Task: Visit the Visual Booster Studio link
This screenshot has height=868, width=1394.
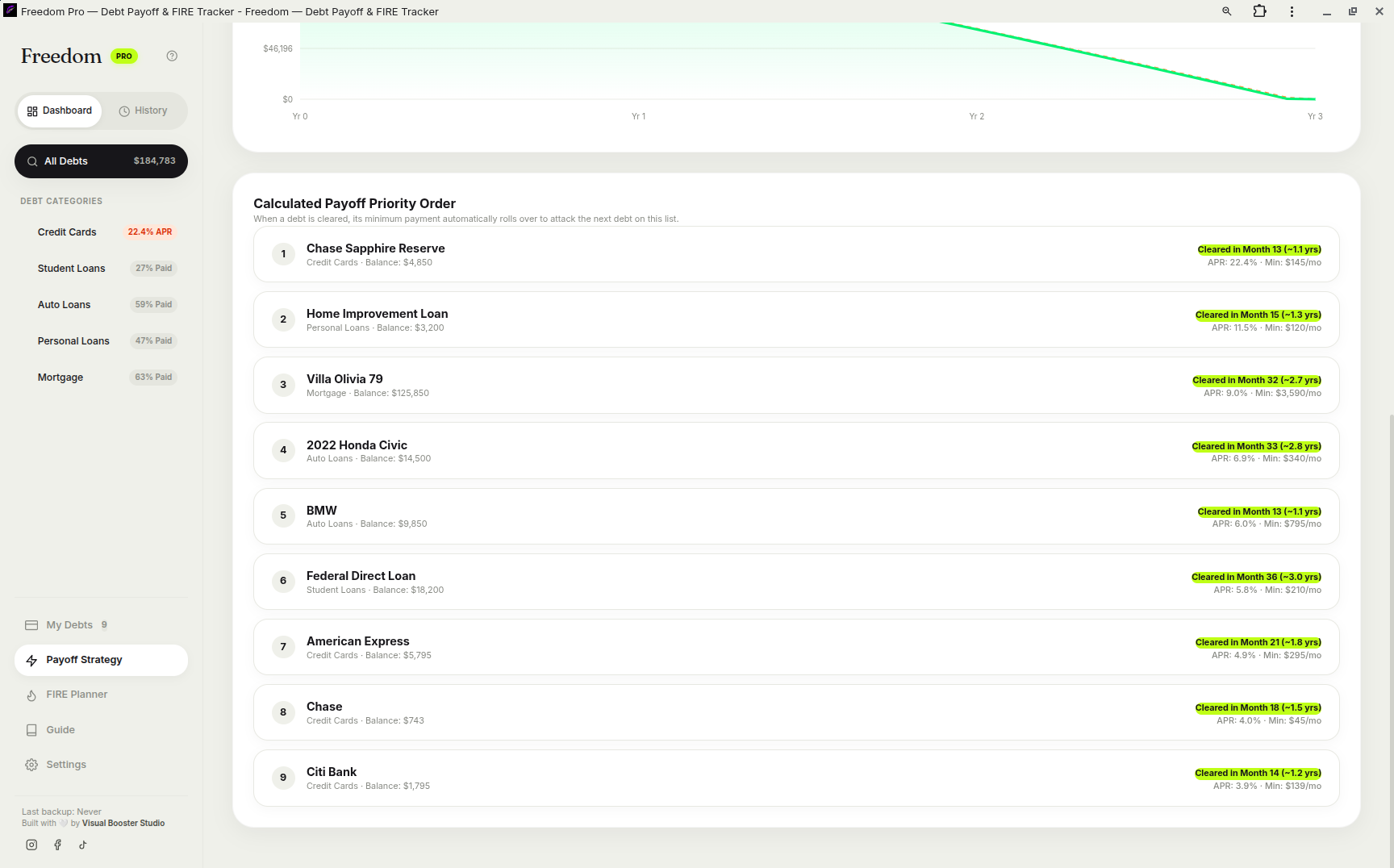Action: point(123,824)
